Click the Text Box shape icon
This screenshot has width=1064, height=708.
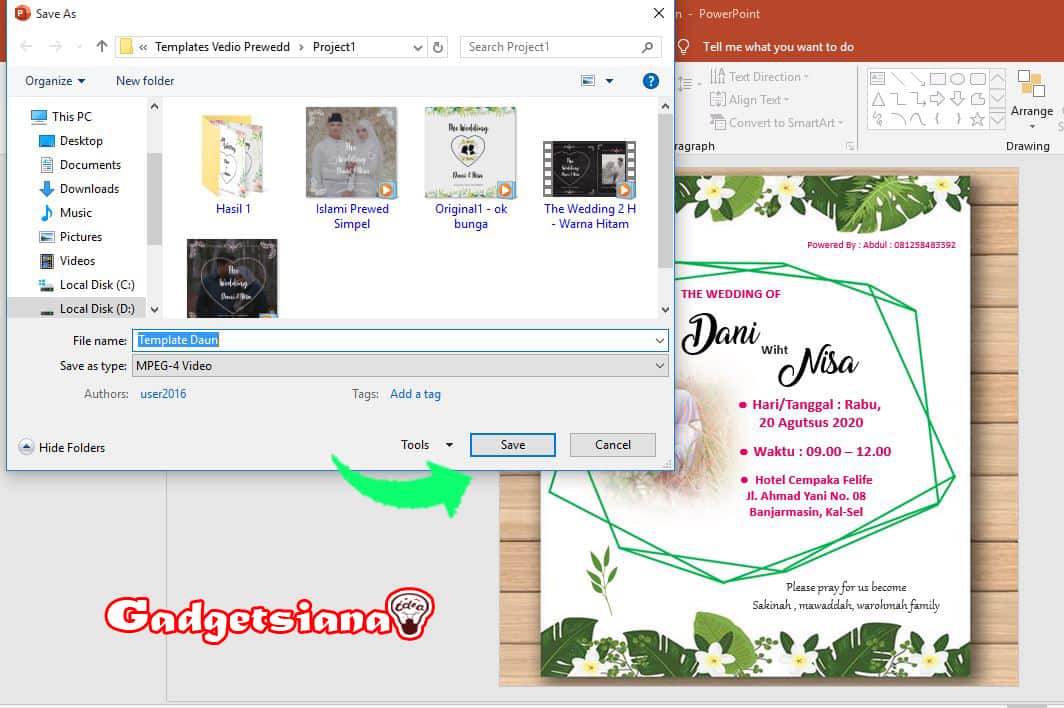pyautogui.click(x=878, y=79)
